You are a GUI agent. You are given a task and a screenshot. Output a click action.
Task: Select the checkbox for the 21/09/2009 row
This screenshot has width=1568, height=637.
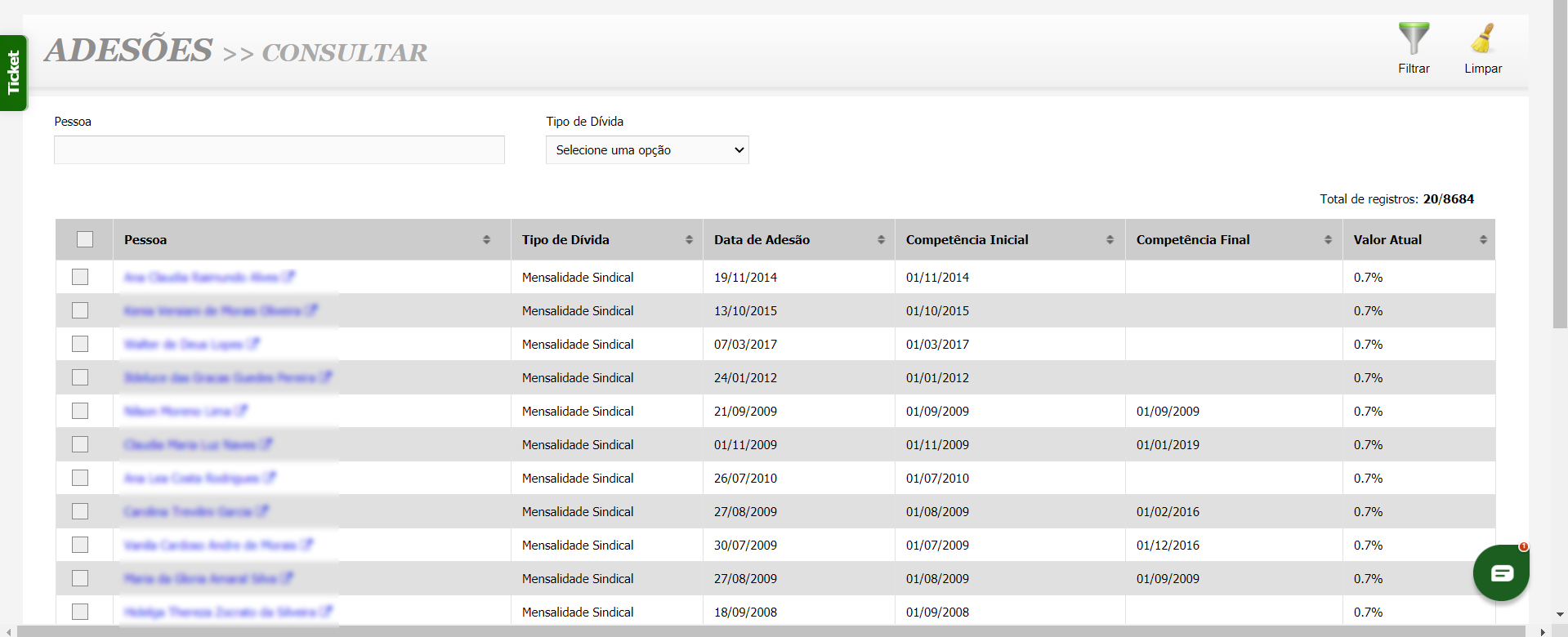(x=80, y=411)
